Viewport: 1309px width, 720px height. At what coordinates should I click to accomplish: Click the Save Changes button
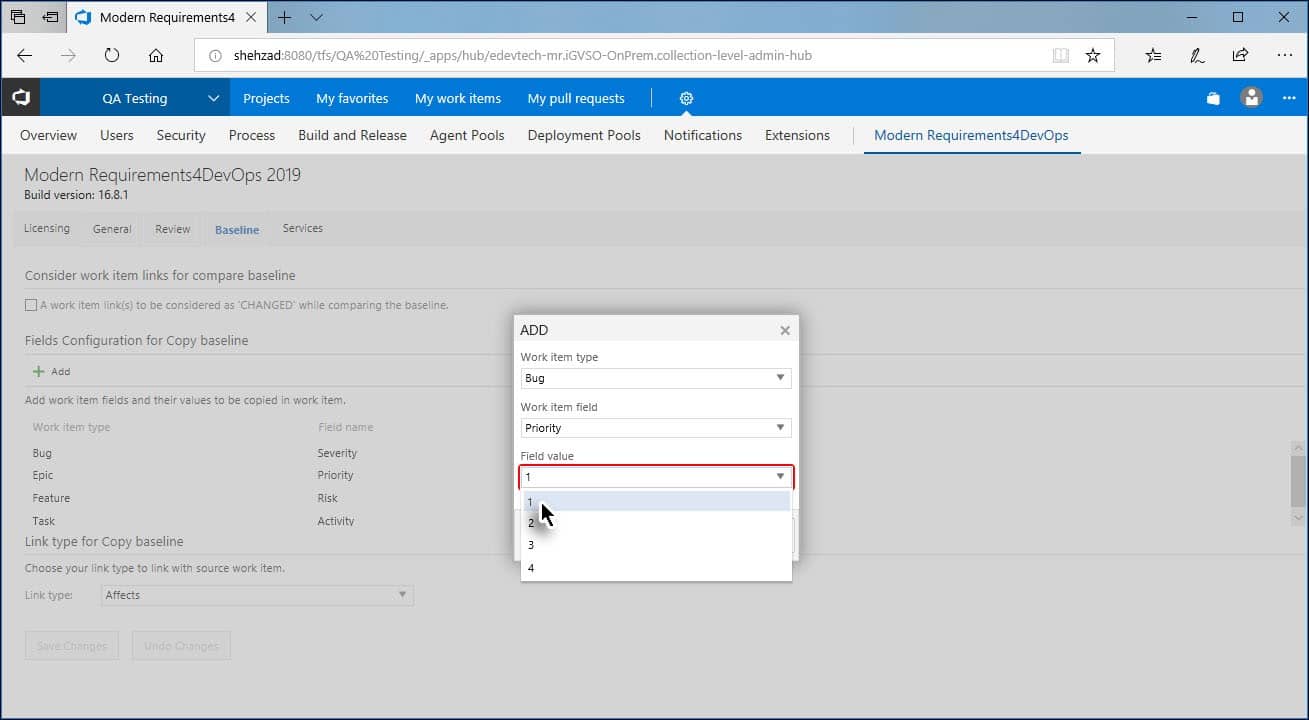(72, 646)
